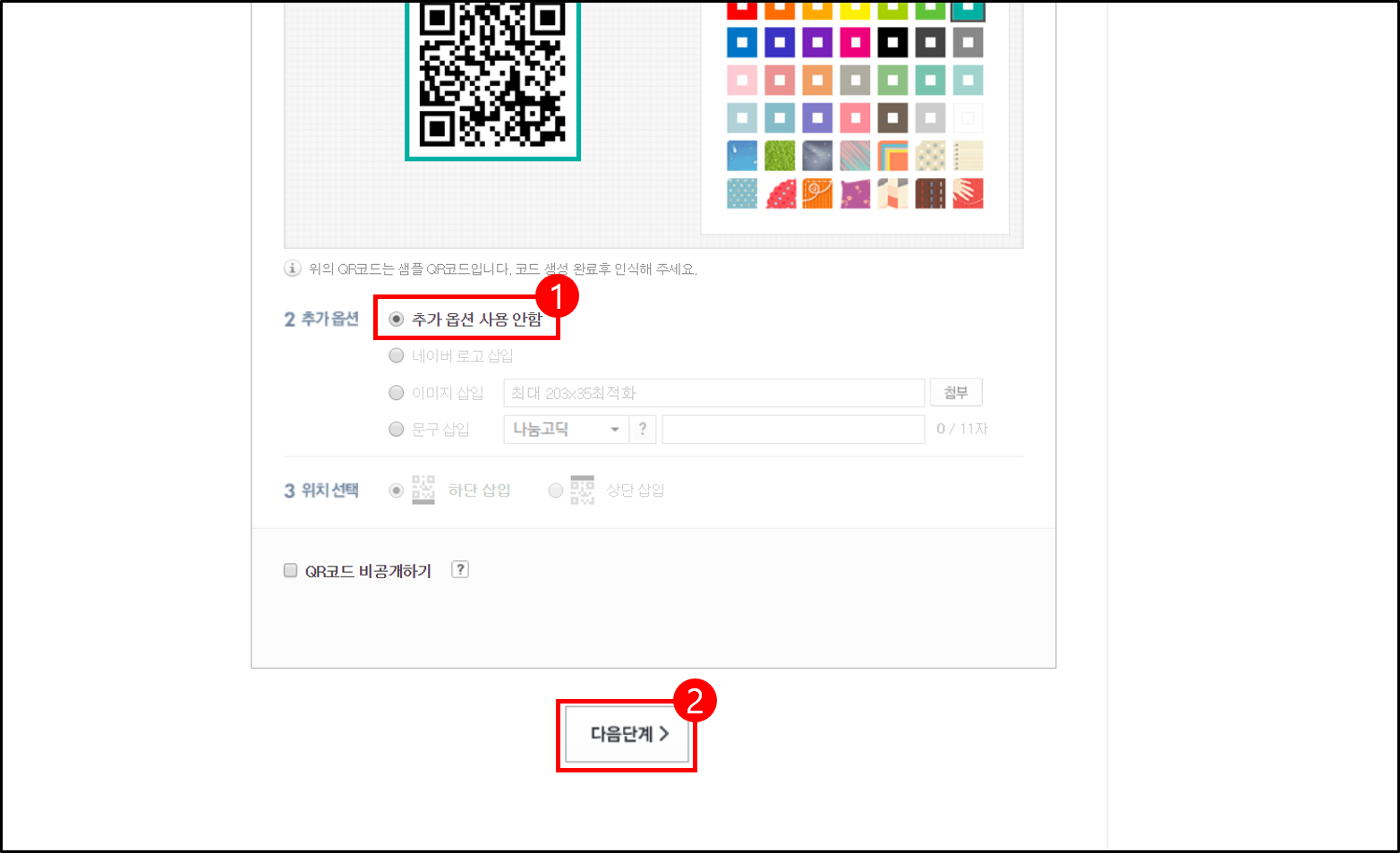Click the phrase text input field
Viewport: 1400px width, 853px height.
[793, 429]
